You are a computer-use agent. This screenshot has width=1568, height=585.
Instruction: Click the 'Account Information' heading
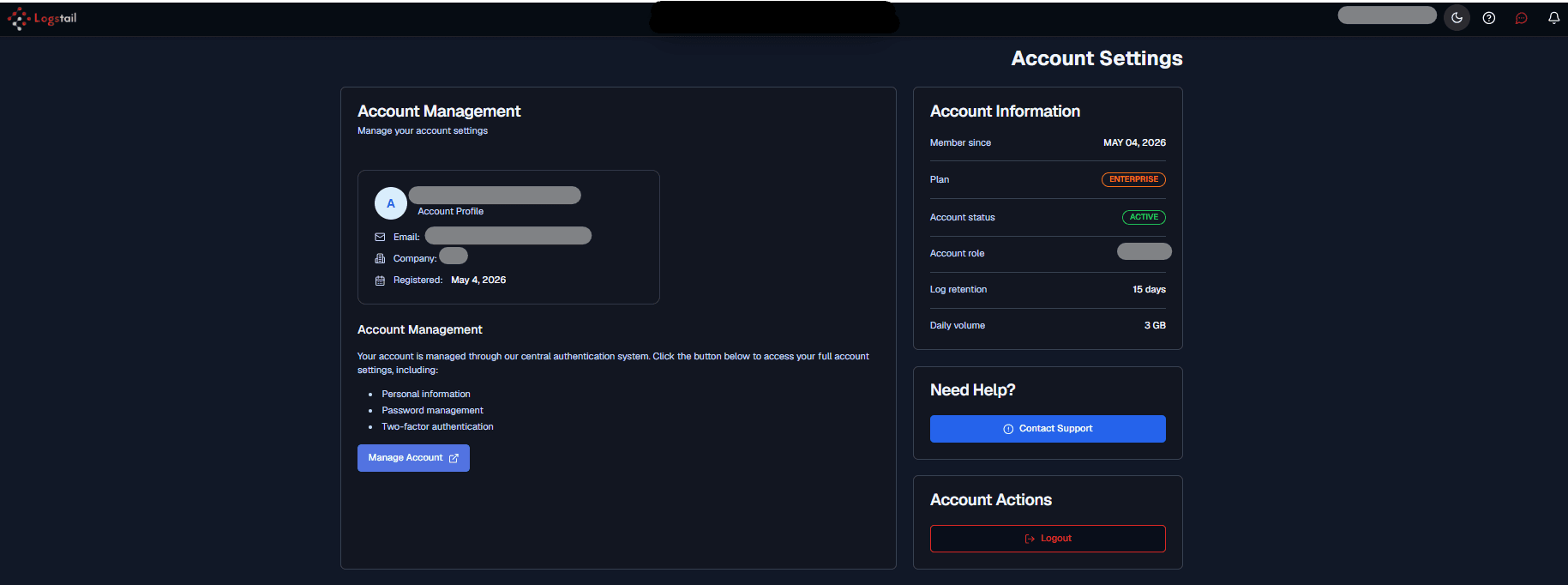coord(1005,112)
